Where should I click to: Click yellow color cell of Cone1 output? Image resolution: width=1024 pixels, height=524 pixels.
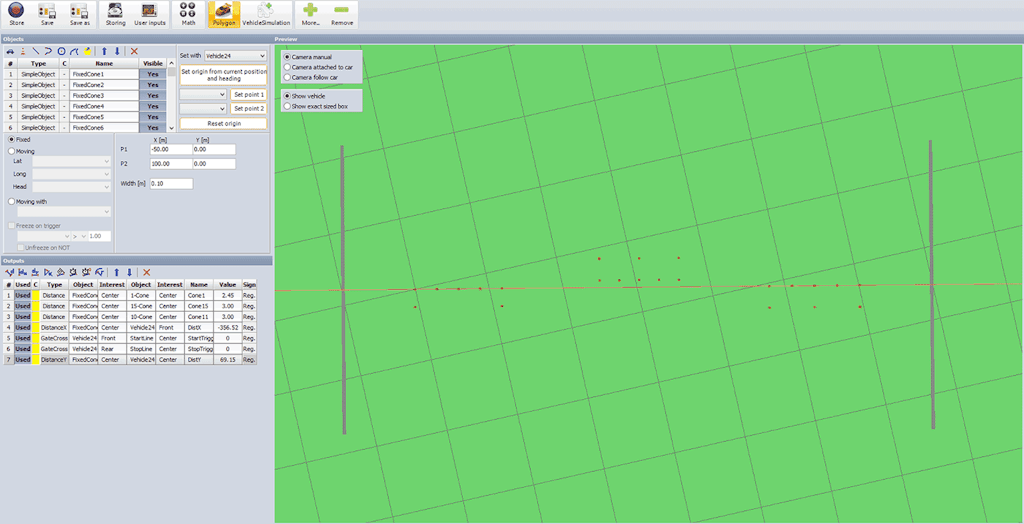(36, 295)
